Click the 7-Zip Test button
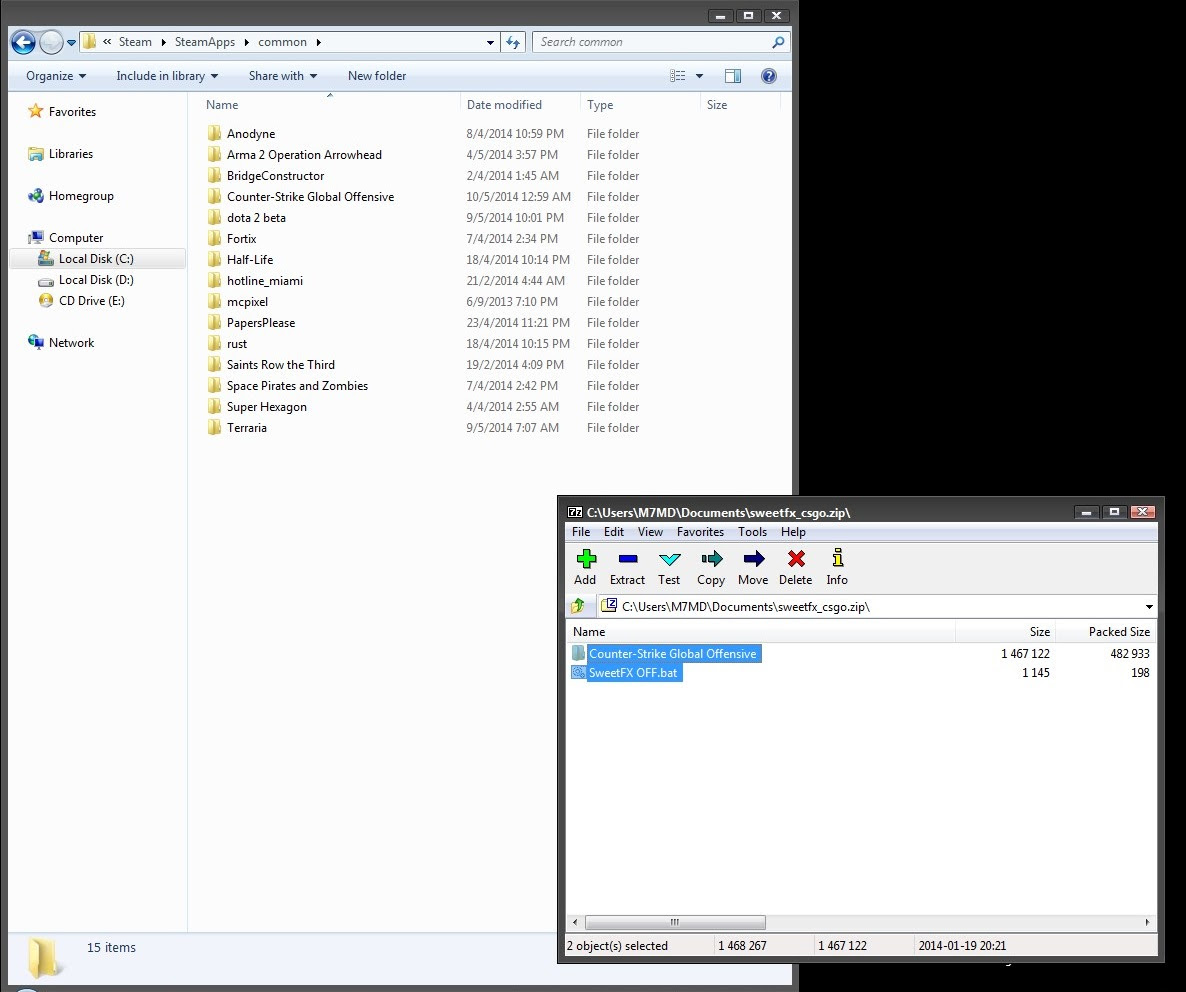 [669, 568]
